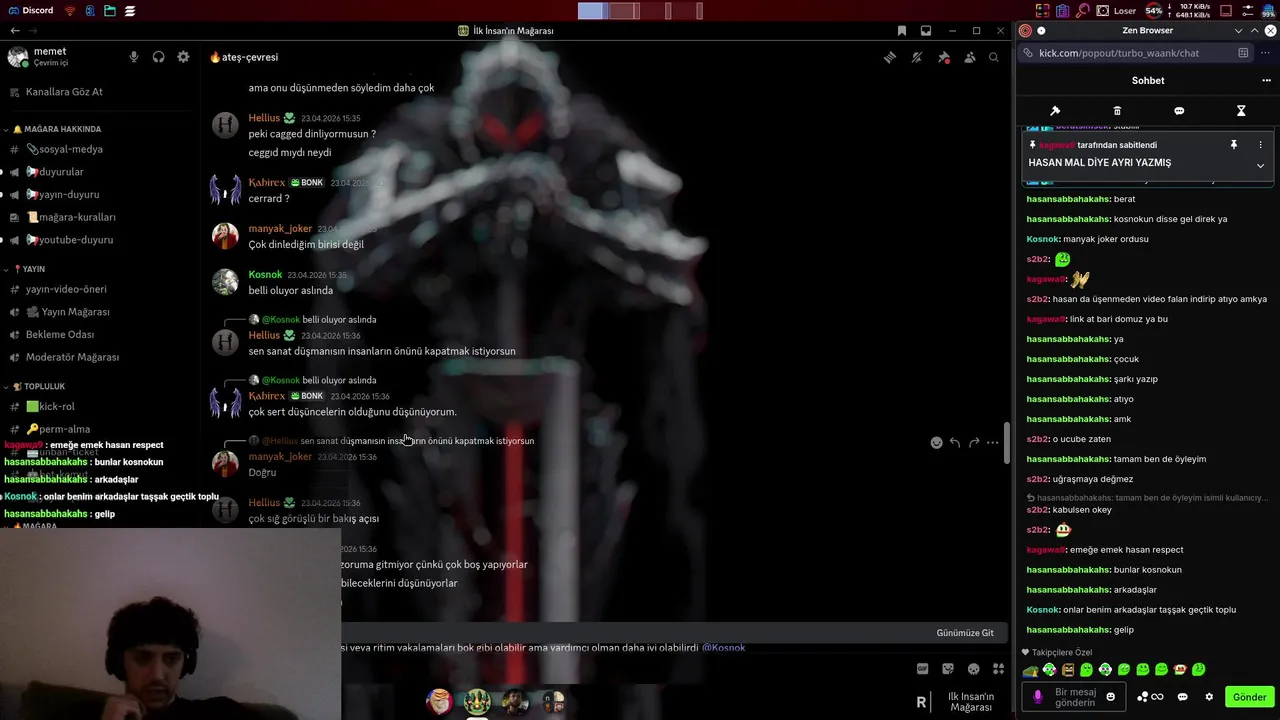Click the purple microphone icon in Kick input
The image size is (1280, 720).
[1037, 697]
